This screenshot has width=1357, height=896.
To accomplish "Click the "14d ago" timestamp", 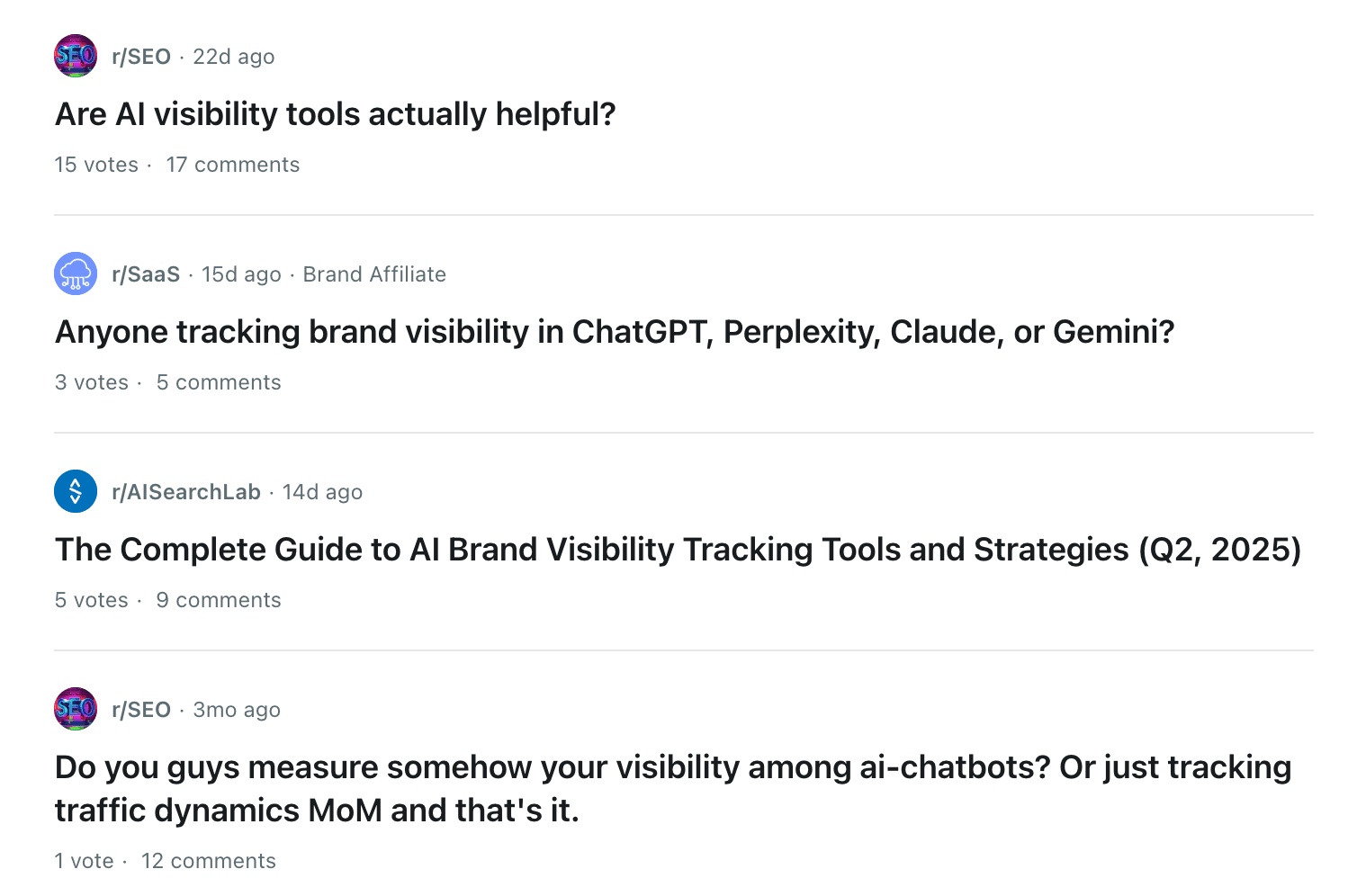I will 322,492.
